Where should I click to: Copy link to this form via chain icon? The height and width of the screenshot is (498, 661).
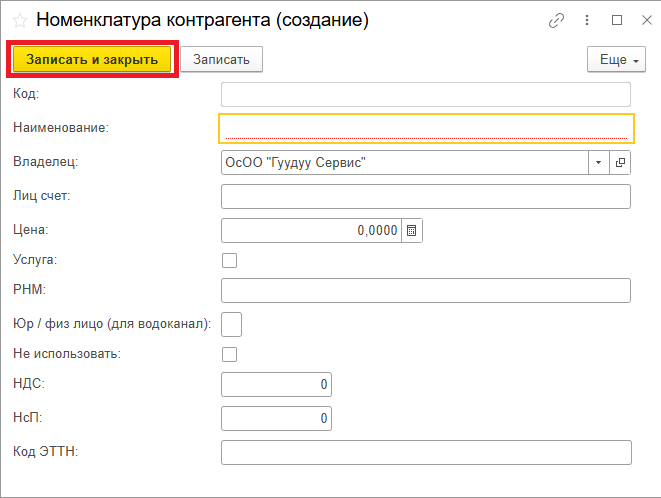556,20
